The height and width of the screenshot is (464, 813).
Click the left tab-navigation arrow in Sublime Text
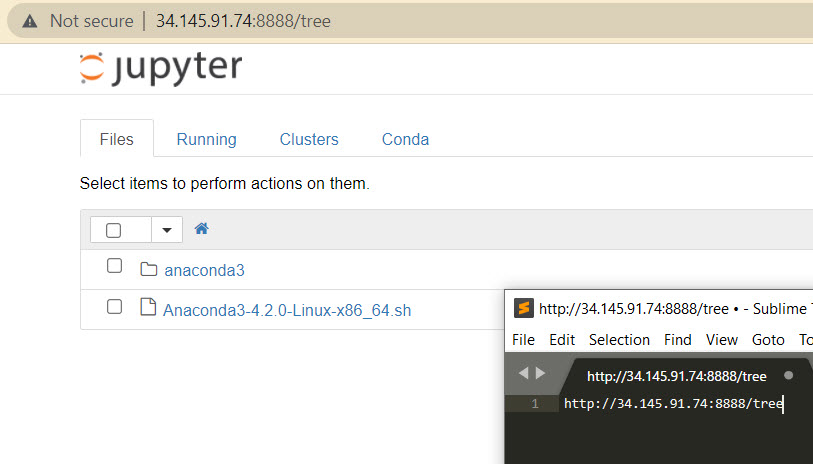524,373
